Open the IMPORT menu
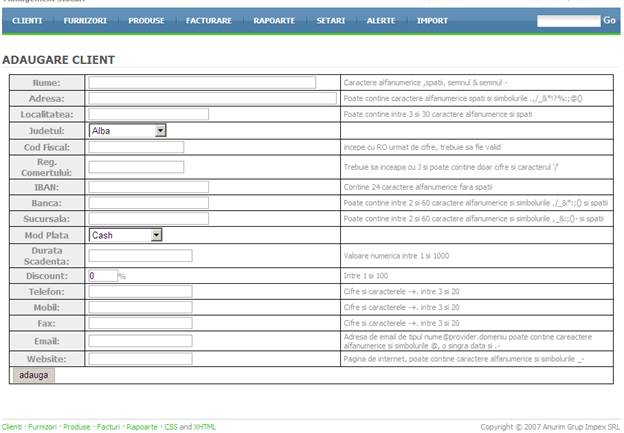The width and height of the screenshot is (624, 433). (432, 21)
